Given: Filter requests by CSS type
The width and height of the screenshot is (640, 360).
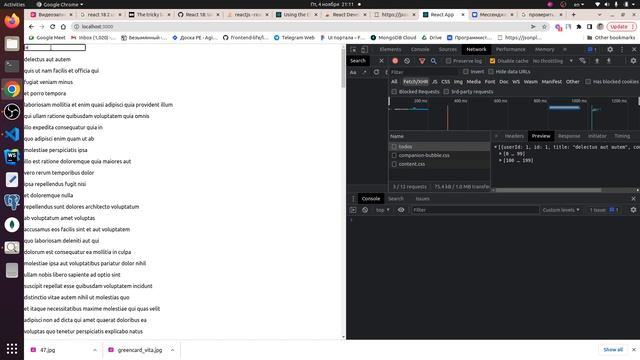Looking at the screenshot, I should [x=445, y=82].
